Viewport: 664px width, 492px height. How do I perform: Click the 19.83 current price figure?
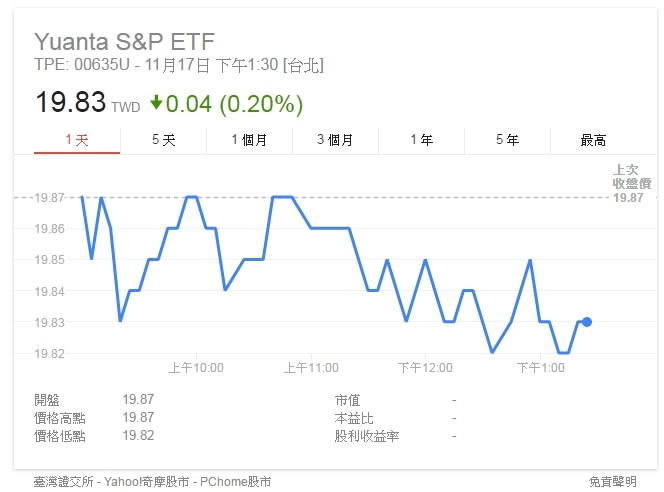[x=69, y=103]
